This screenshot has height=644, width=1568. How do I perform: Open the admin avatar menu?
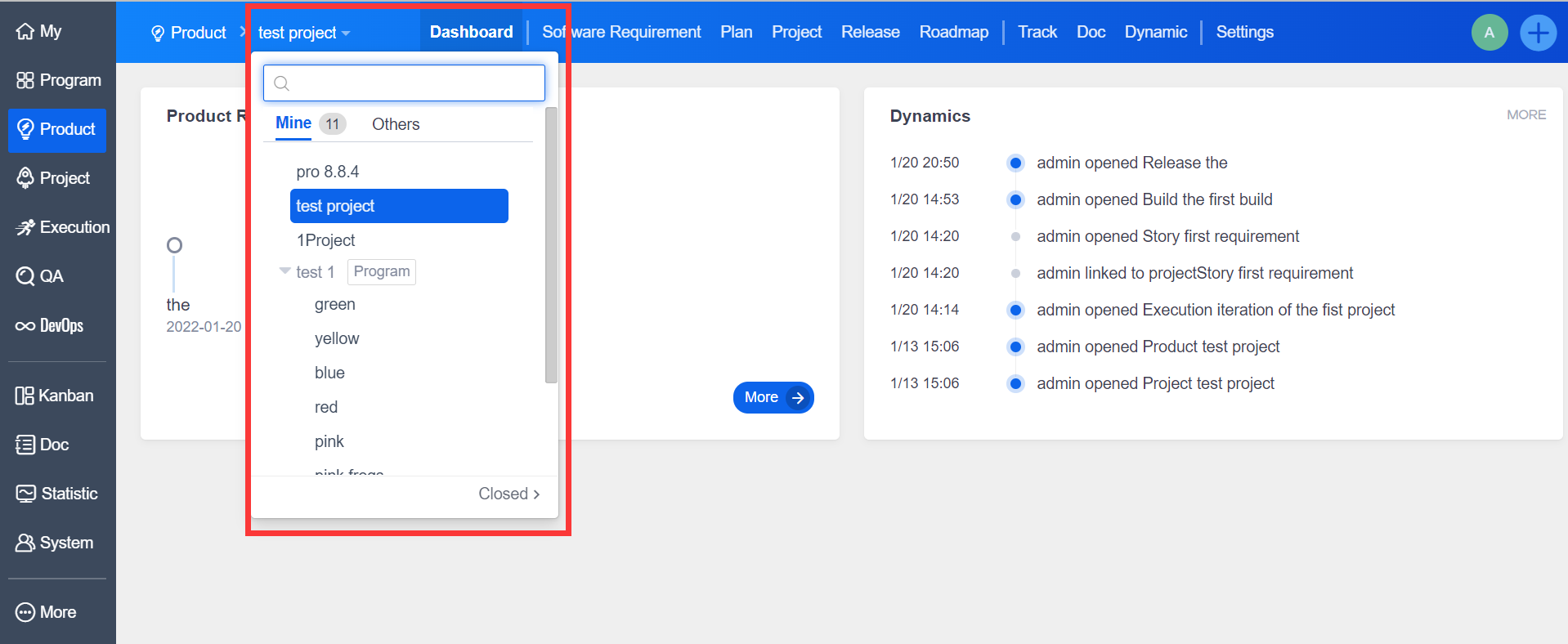click(x=1489, y=34)
